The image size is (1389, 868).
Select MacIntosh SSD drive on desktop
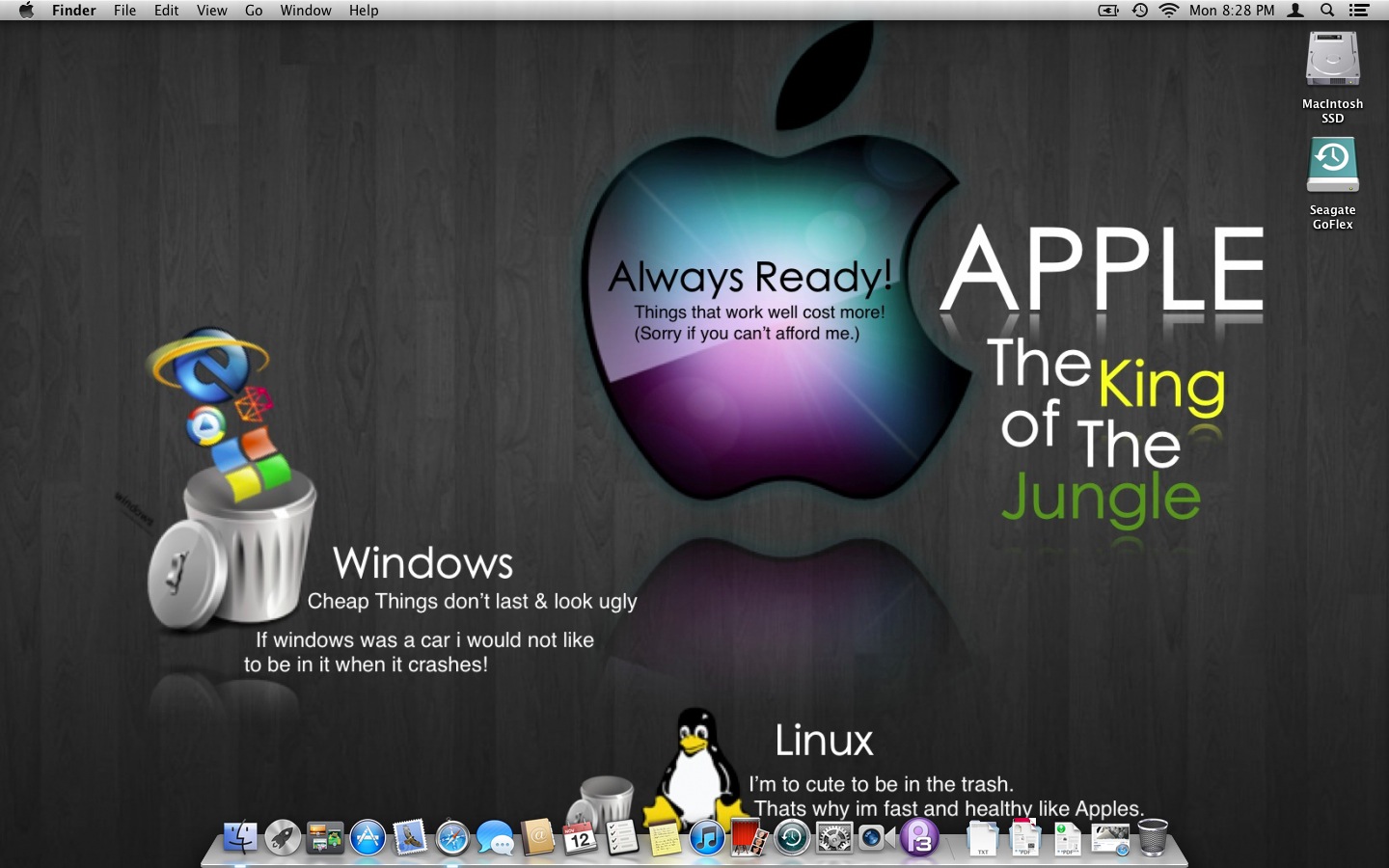pos(1332,60)
